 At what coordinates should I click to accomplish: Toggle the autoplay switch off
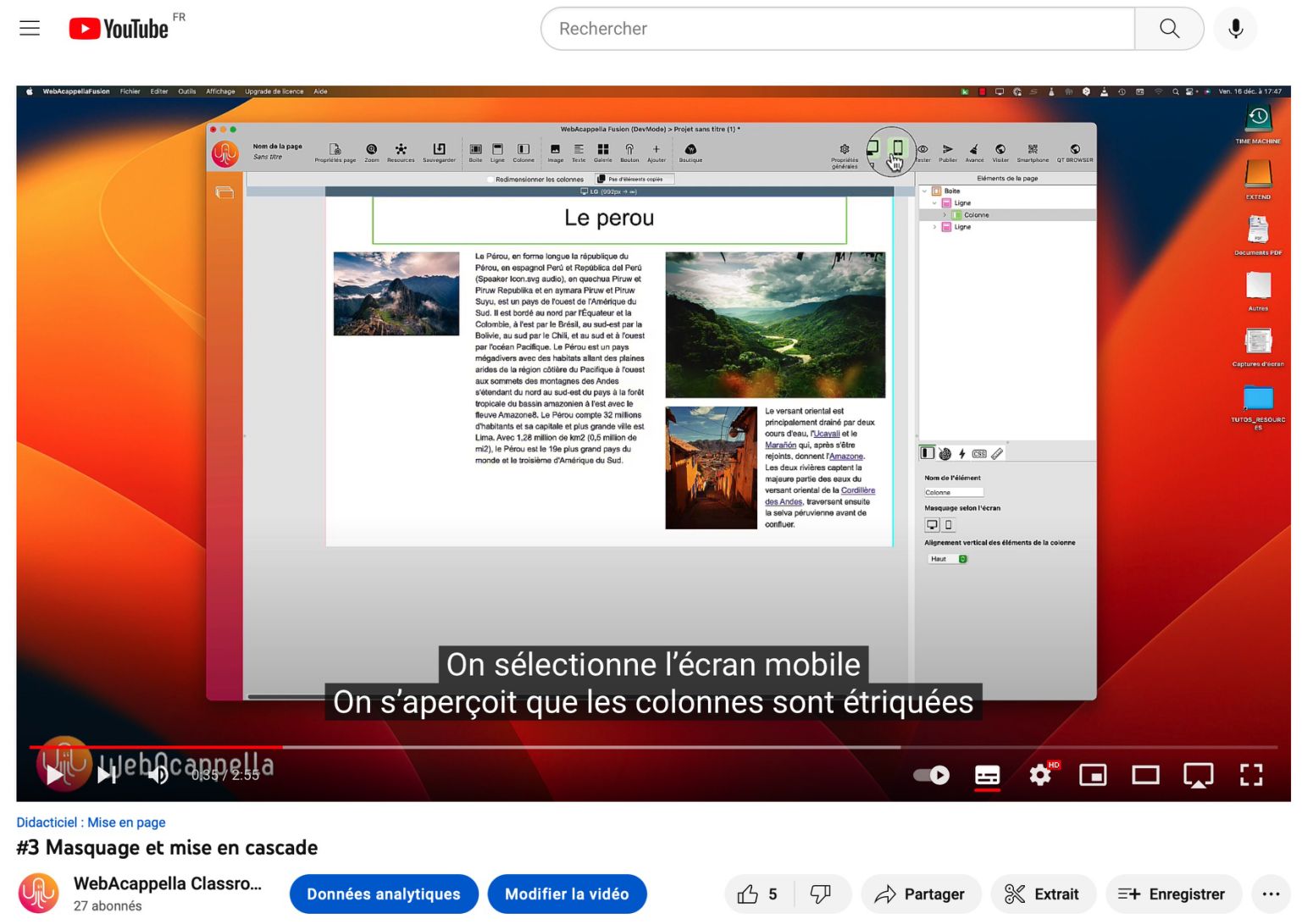(932, 775)
